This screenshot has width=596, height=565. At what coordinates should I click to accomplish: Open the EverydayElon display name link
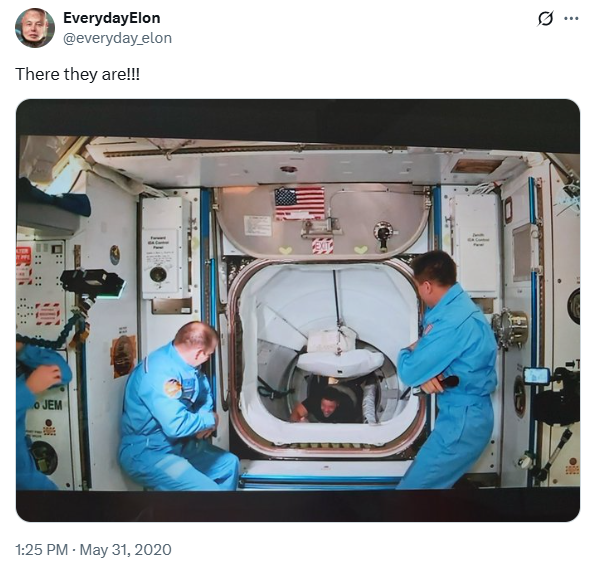coord(112,18)
